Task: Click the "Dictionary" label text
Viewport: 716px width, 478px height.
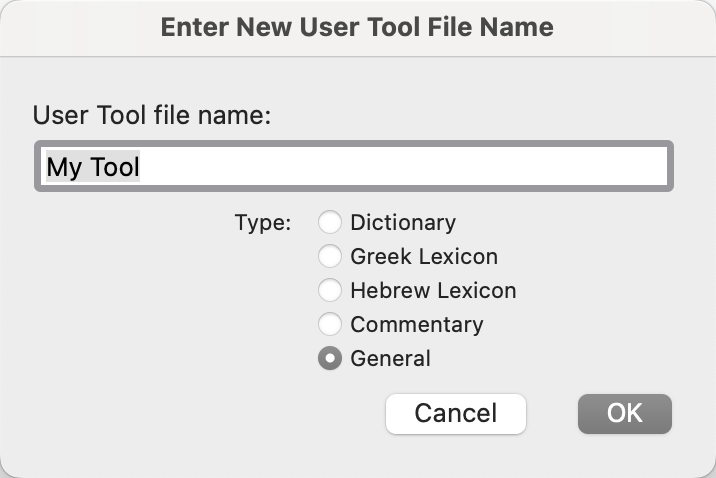Action: 403,222
